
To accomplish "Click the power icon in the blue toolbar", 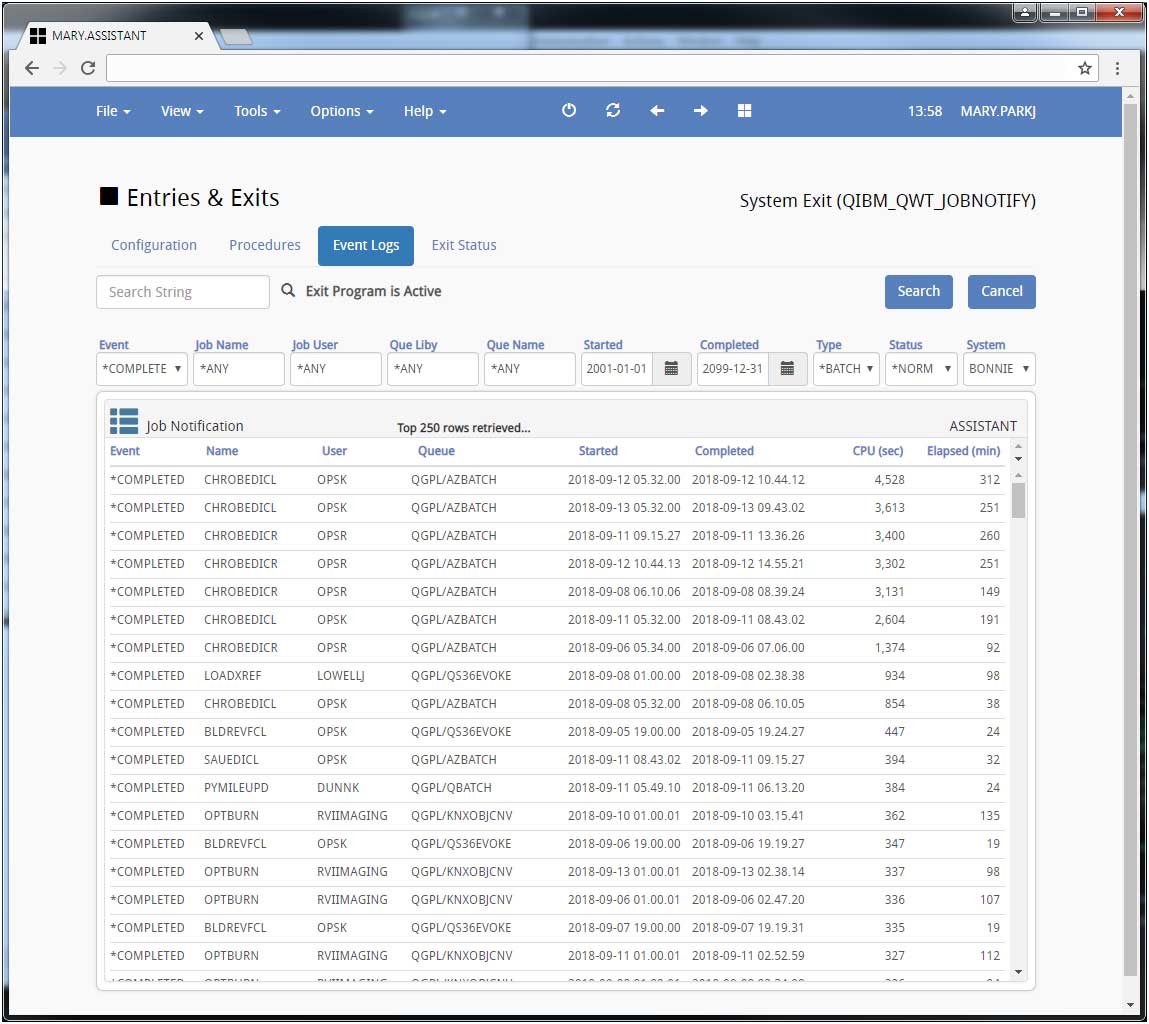I will pyautogui.click(x=569, y=111).
